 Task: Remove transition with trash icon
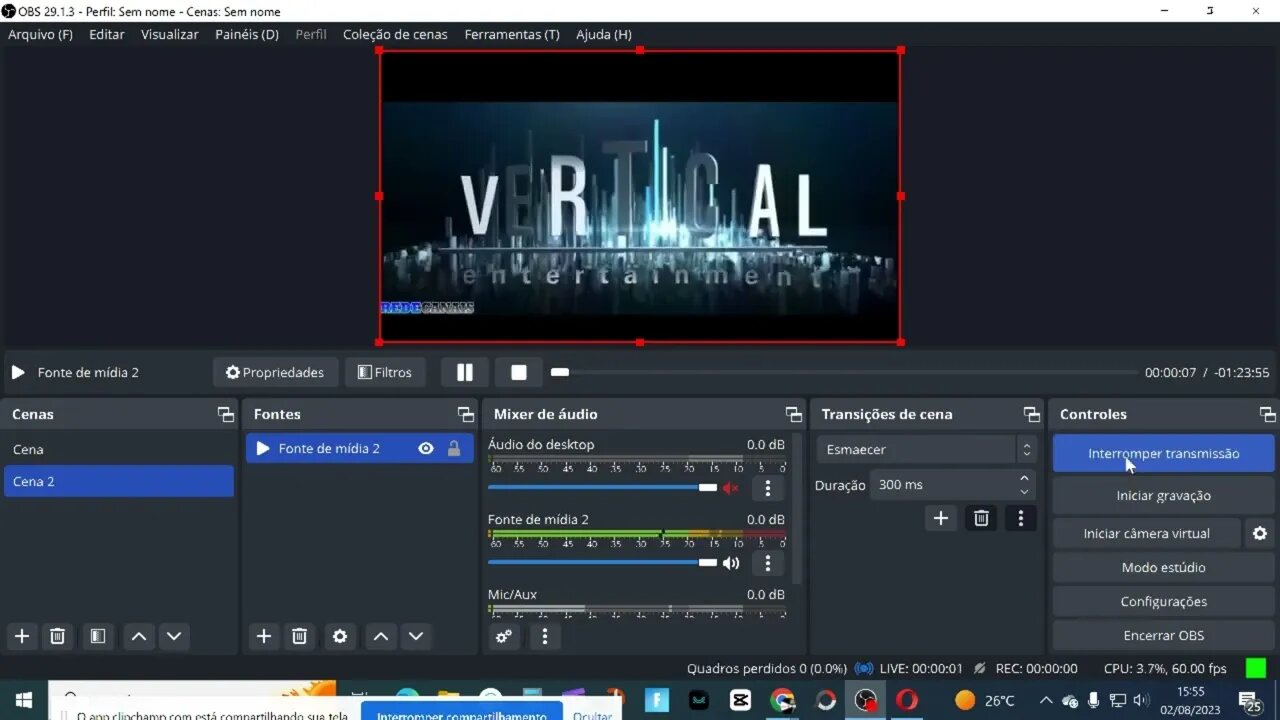[982, 518]
